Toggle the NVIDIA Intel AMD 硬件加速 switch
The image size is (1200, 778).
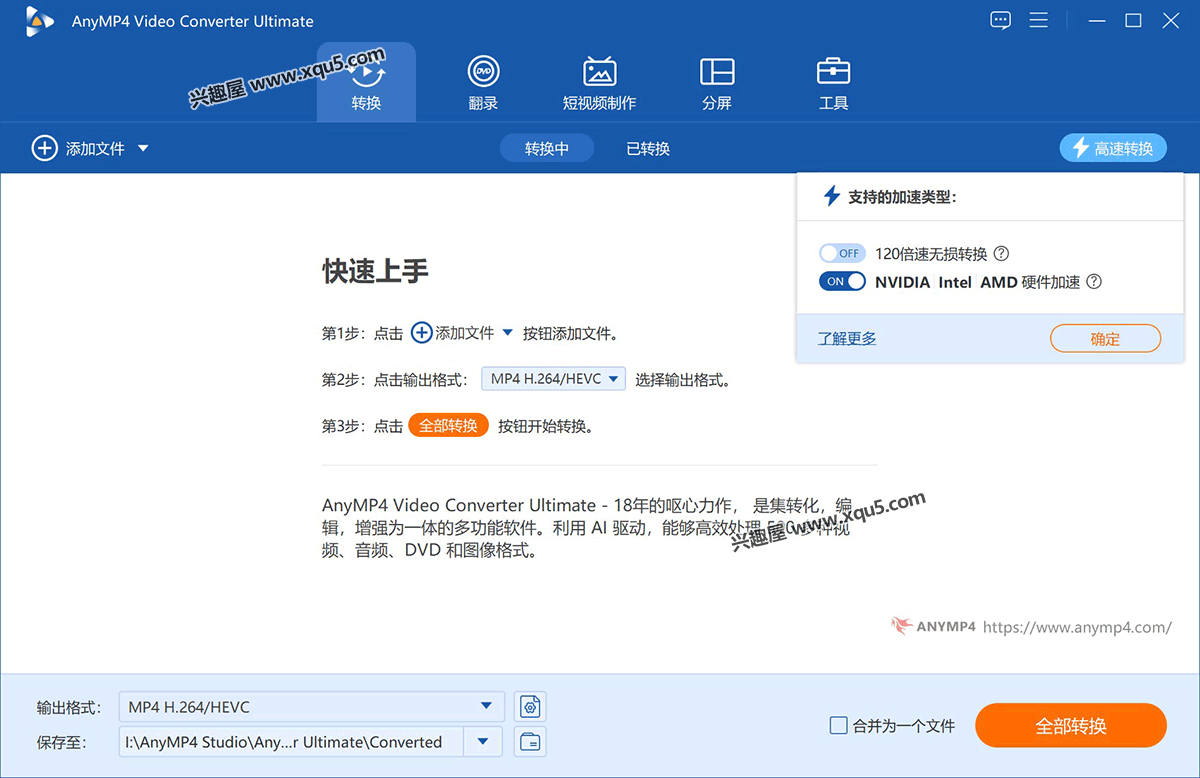(842, 281)
